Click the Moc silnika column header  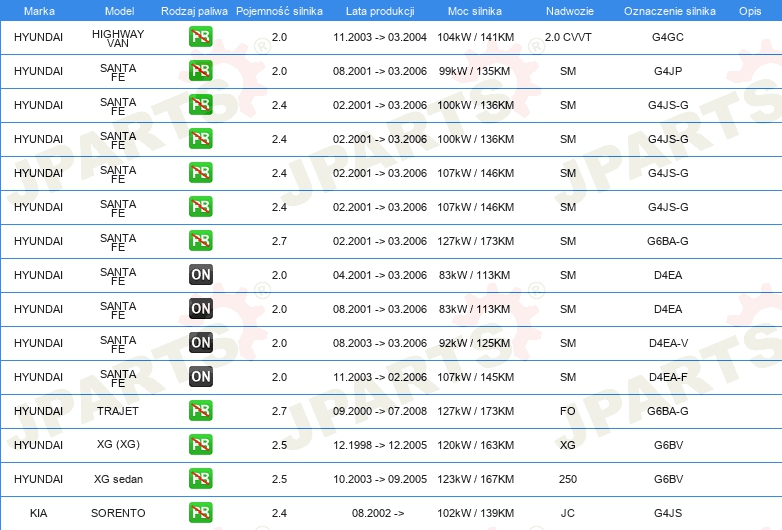pos(475,10)
